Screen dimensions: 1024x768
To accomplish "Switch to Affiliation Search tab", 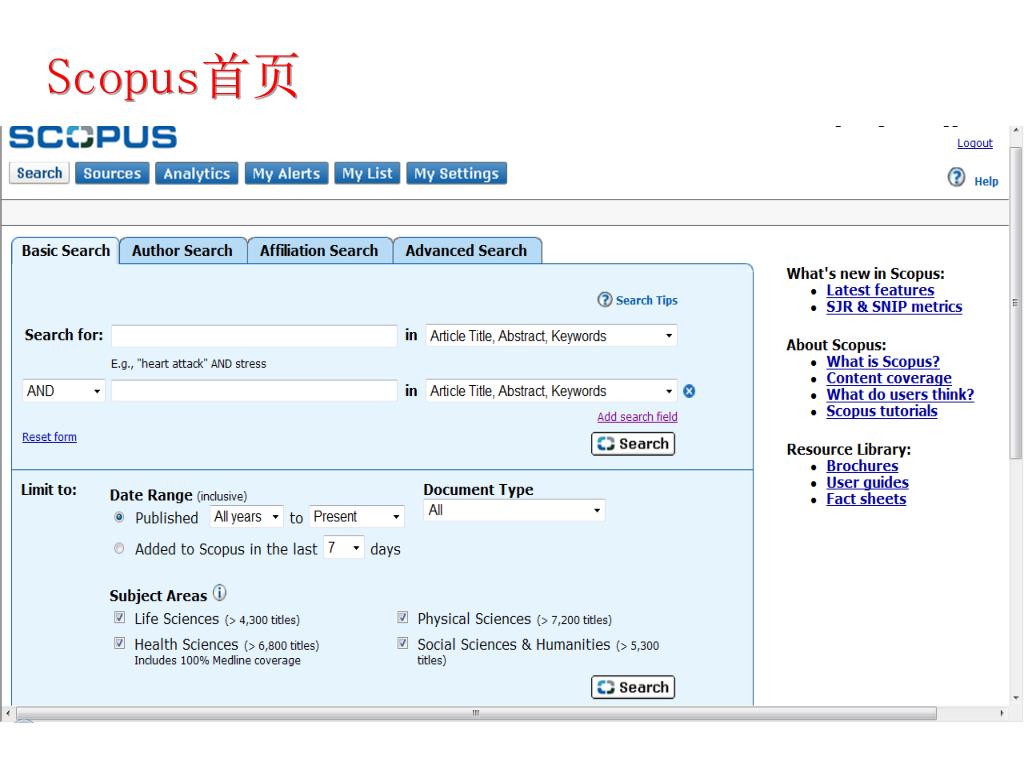I will point(319,251).
